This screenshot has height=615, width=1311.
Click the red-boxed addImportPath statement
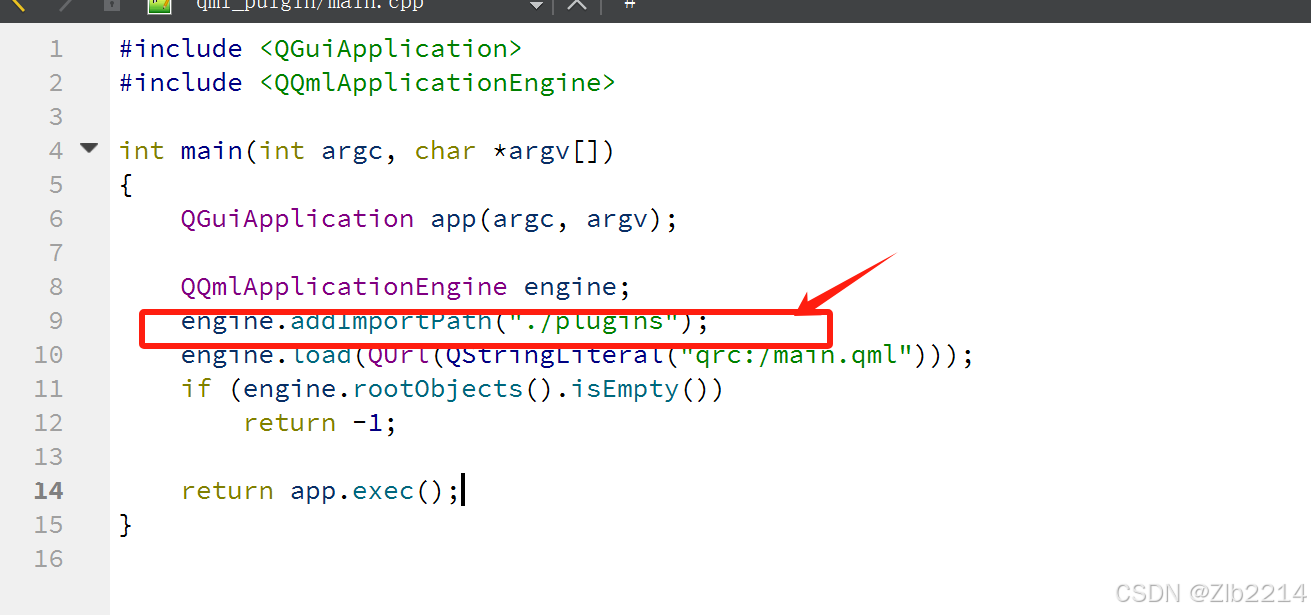tap(440, 320)
